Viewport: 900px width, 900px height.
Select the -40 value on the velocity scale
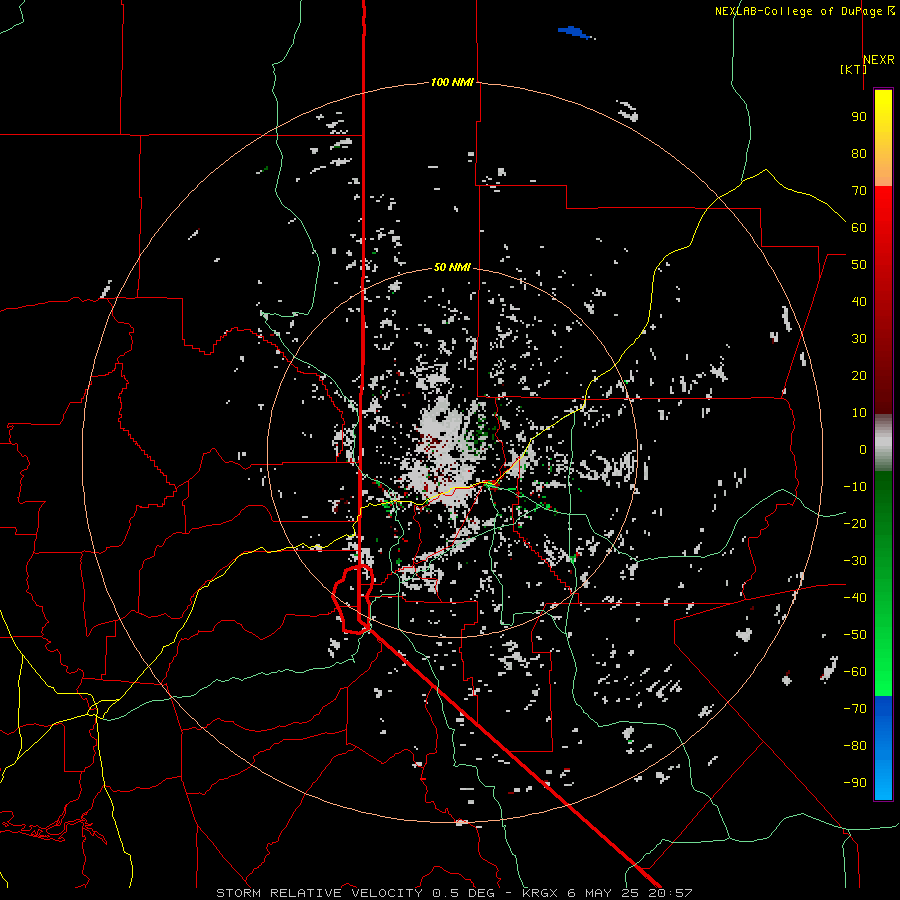pos(855,598)
